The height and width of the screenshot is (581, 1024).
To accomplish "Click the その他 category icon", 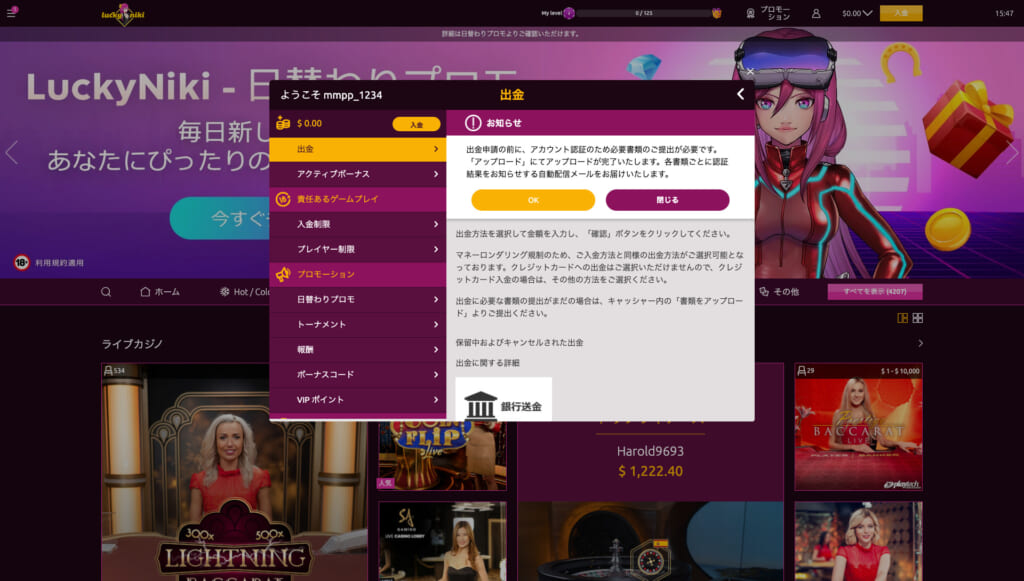I will pyautogui.click(x=763, y=292).
